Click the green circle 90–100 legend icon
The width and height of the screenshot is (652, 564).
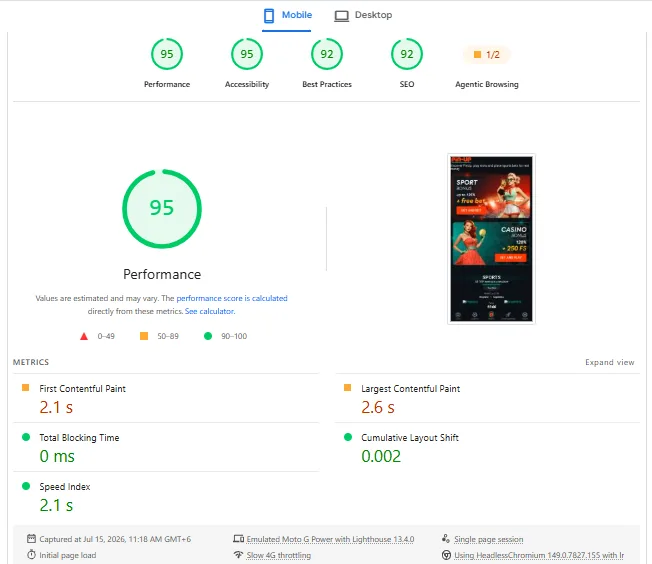208,336
